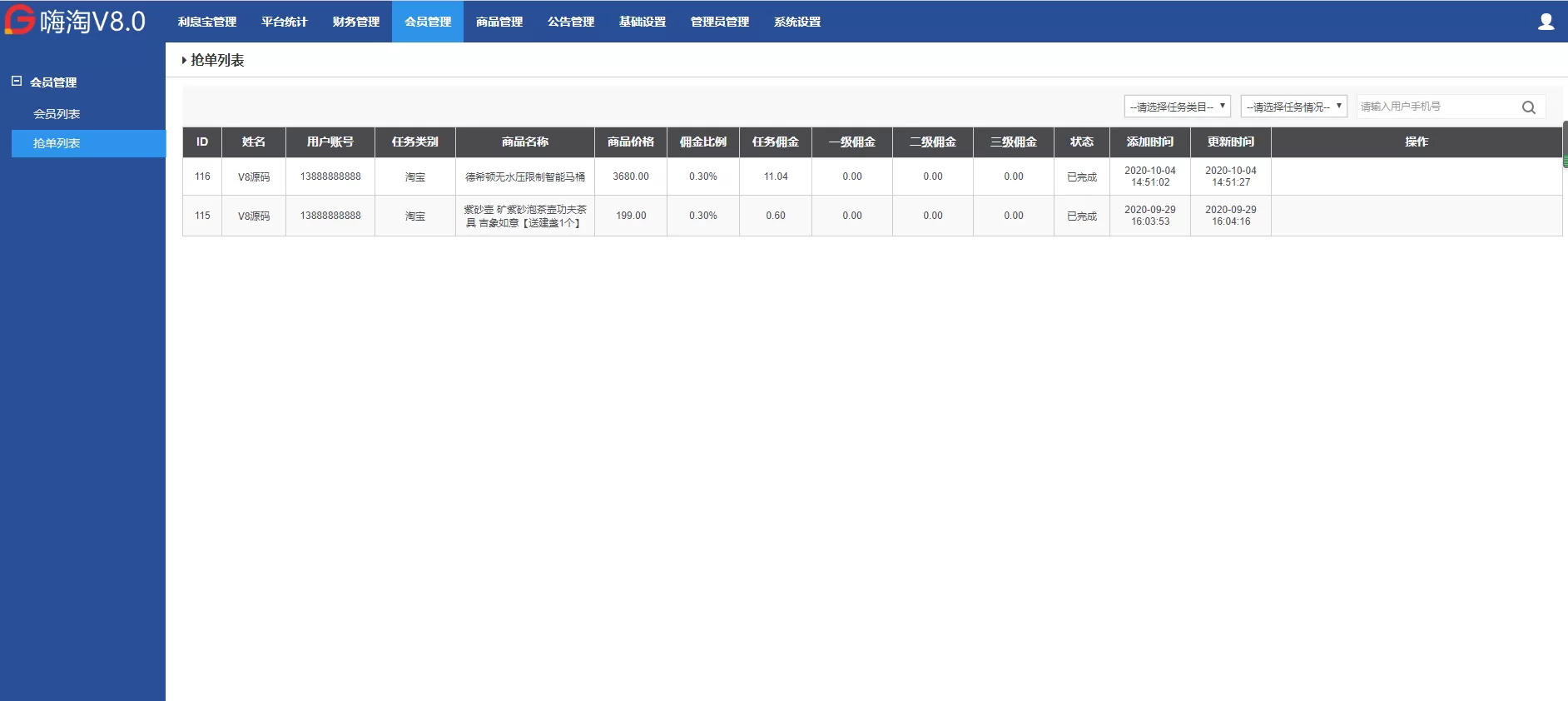Screen dimensions: 1568x701
Task: Open the 管理员管理 menu
Action: click(720, 22)
